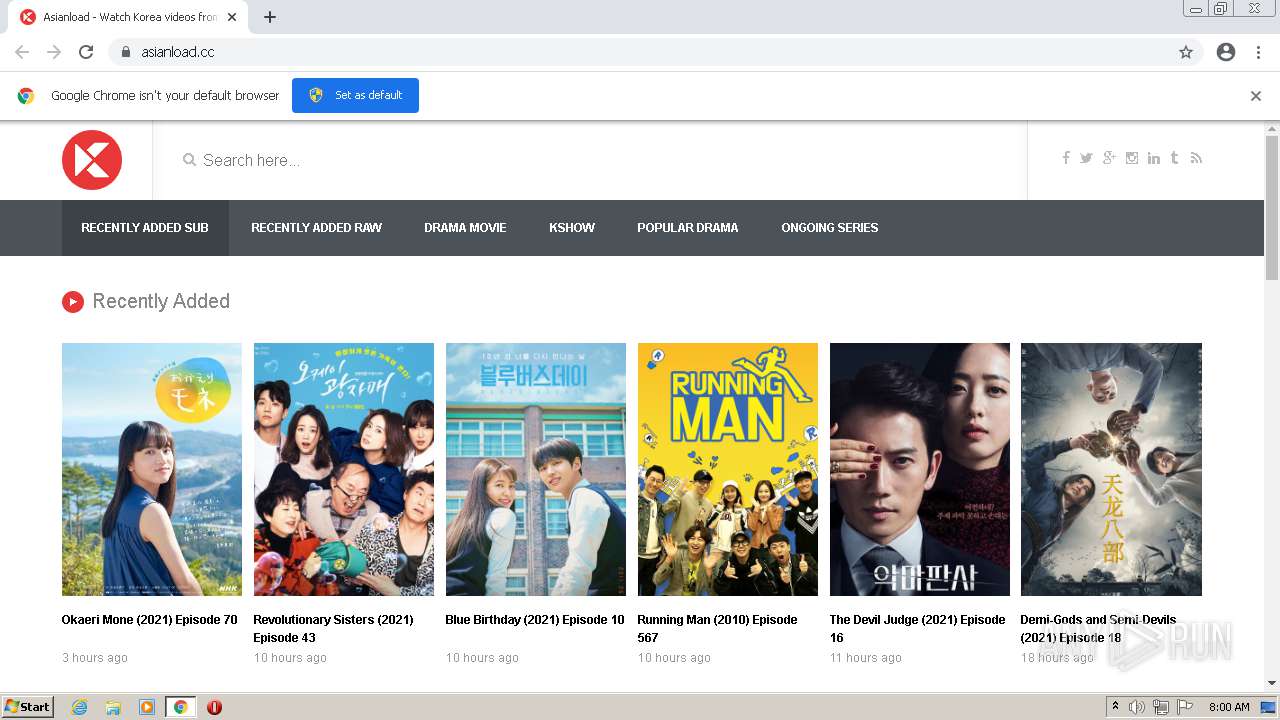Viewport: 1280px width, 720px height.
Task: Open the Instagram social link
Action: (x=1132, y=158)
